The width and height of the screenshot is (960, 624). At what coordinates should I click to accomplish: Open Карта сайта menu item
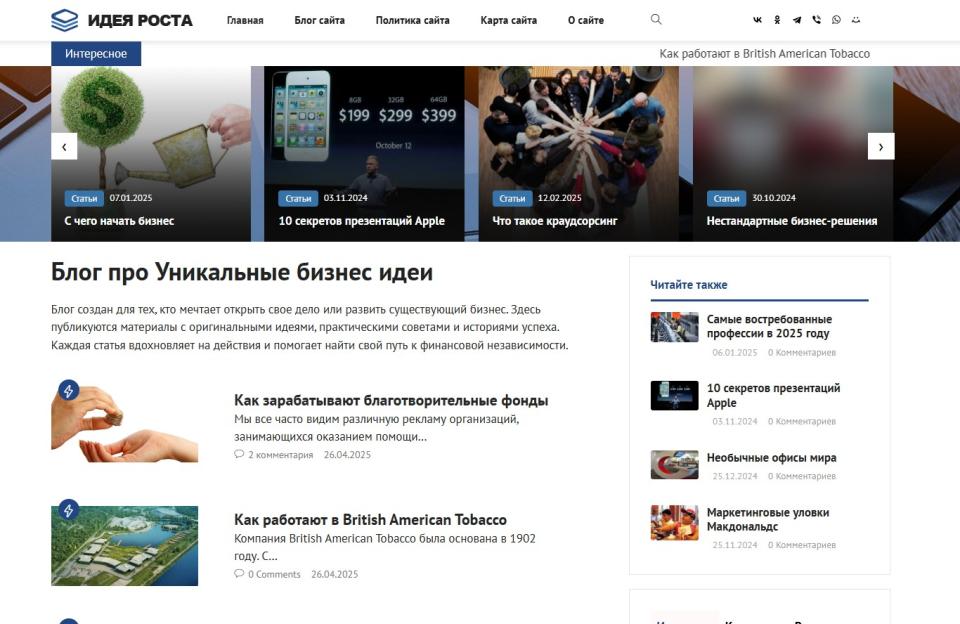509,20
